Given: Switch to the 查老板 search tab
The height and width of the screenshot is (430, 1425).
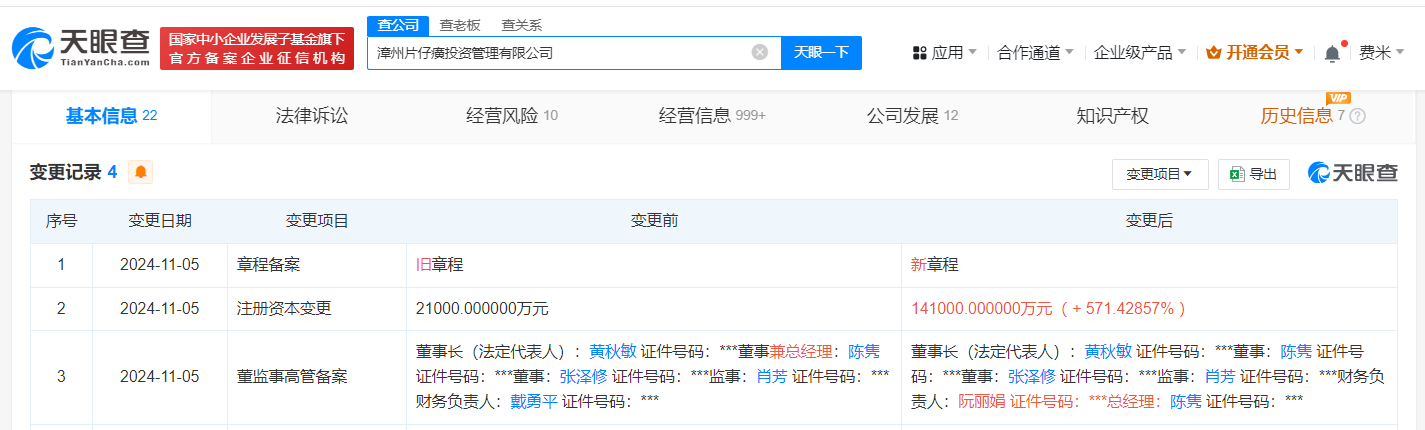Looking at the screenshot, I should pyautogui.click(x=460, y=25).
